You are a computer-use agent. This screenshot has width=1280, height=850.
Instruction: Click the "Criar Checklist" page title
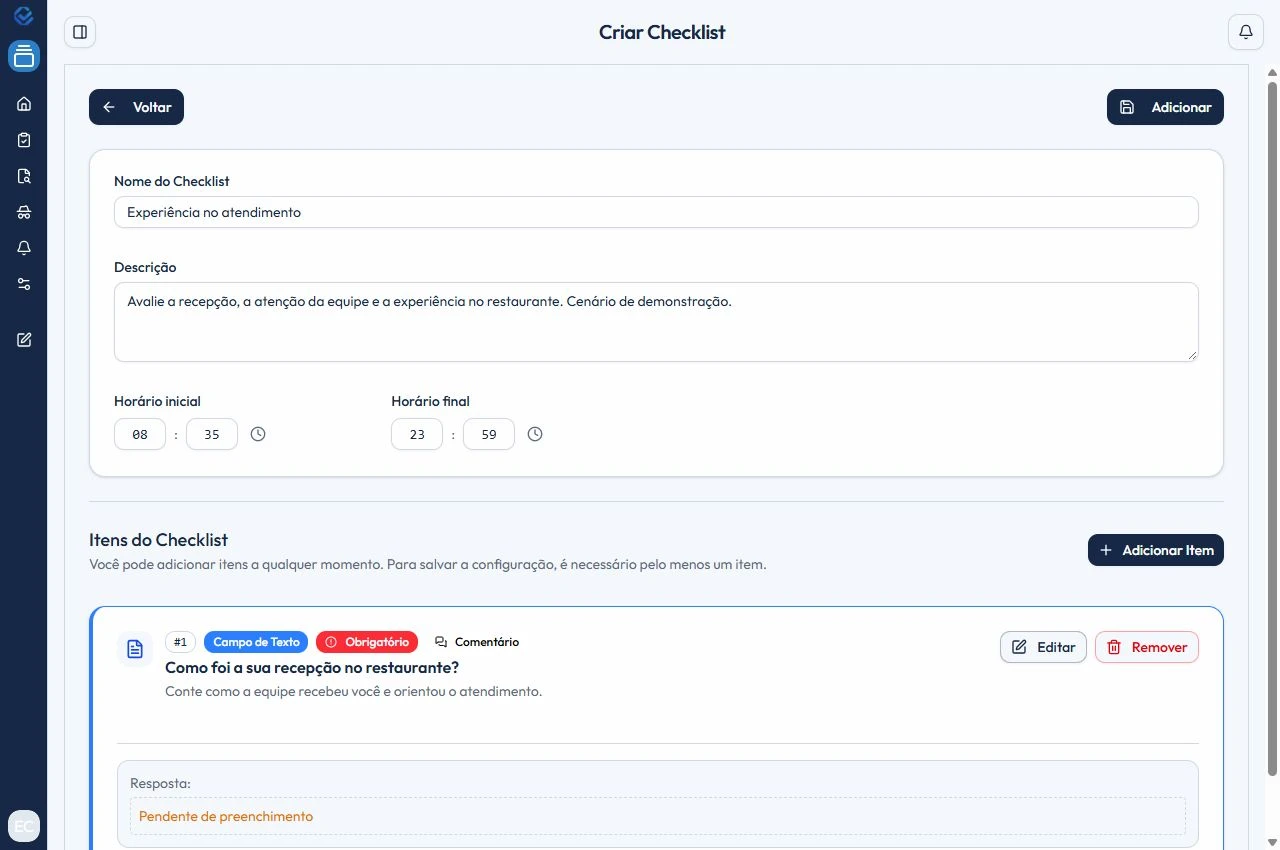pyautogui.click(x=662, y=32)
